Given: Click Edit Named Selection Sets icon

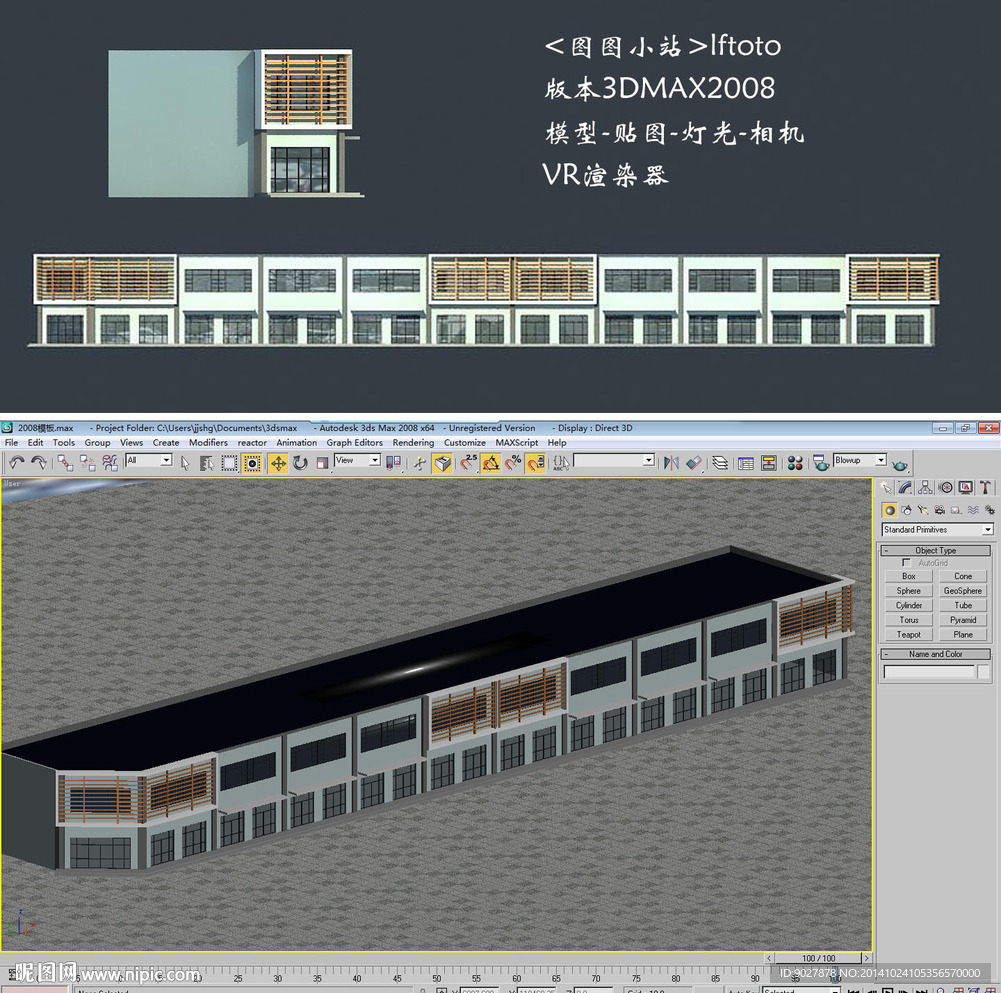Looking at the screenshot, I should click(x=561, y=462).
